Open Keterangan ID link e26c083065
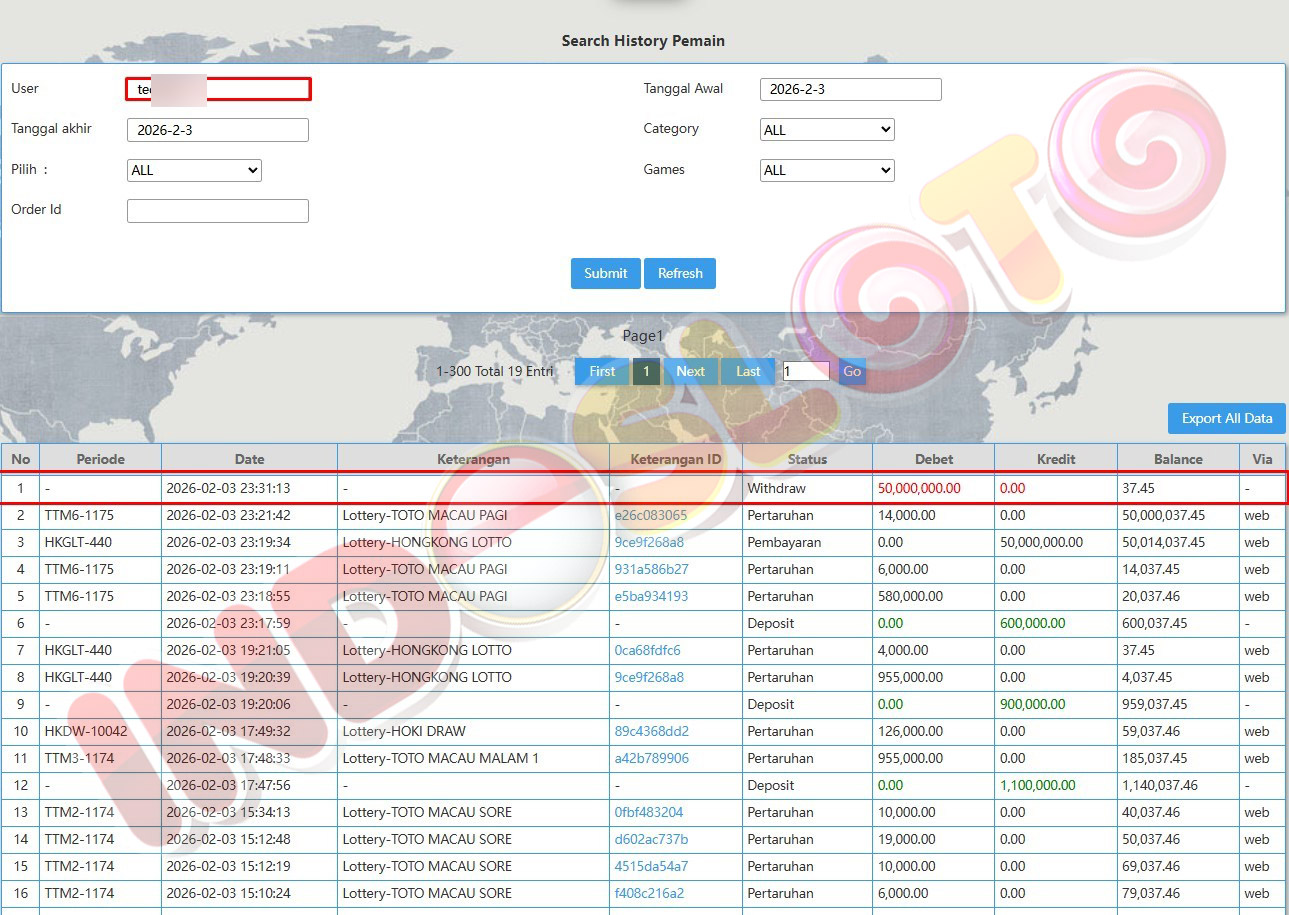The height and width of the screenshot is (915, 1289). pyautogui.click(x=650, y=516)
